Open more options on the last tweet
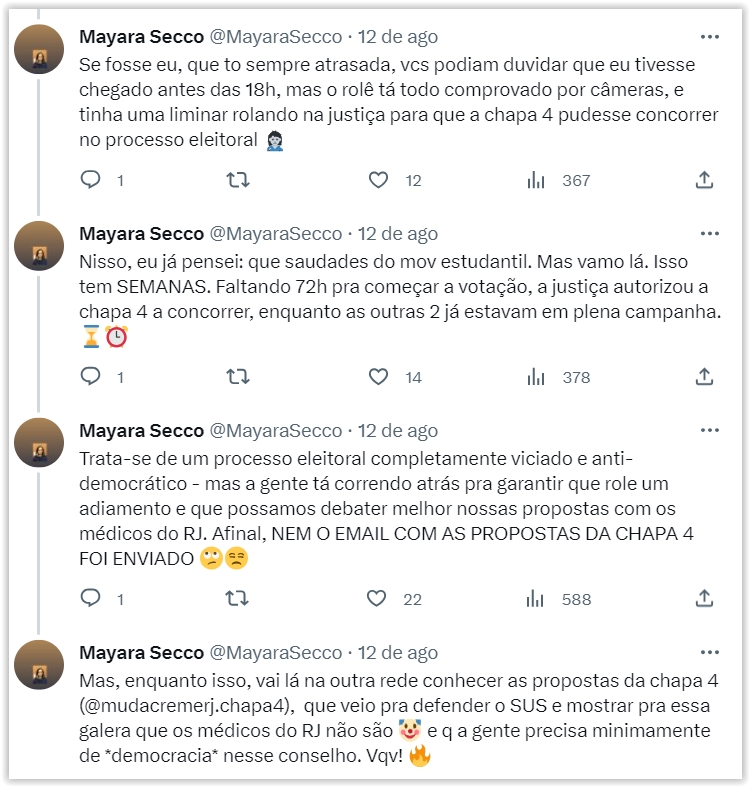This screenshot has width=750, height=787. pyautogui.click(x=710, y=653)
